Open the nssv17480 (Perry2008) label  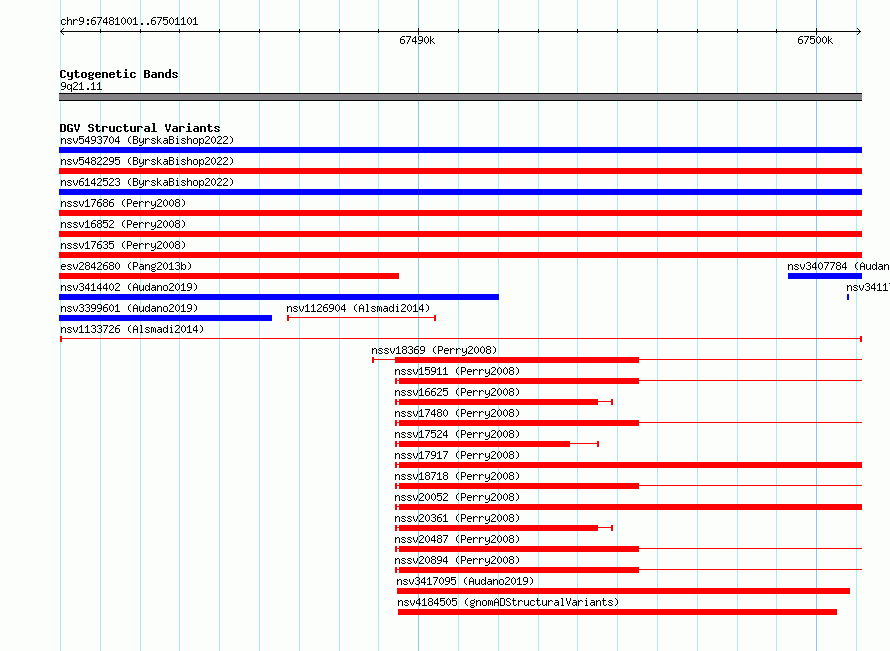[457, 413]
